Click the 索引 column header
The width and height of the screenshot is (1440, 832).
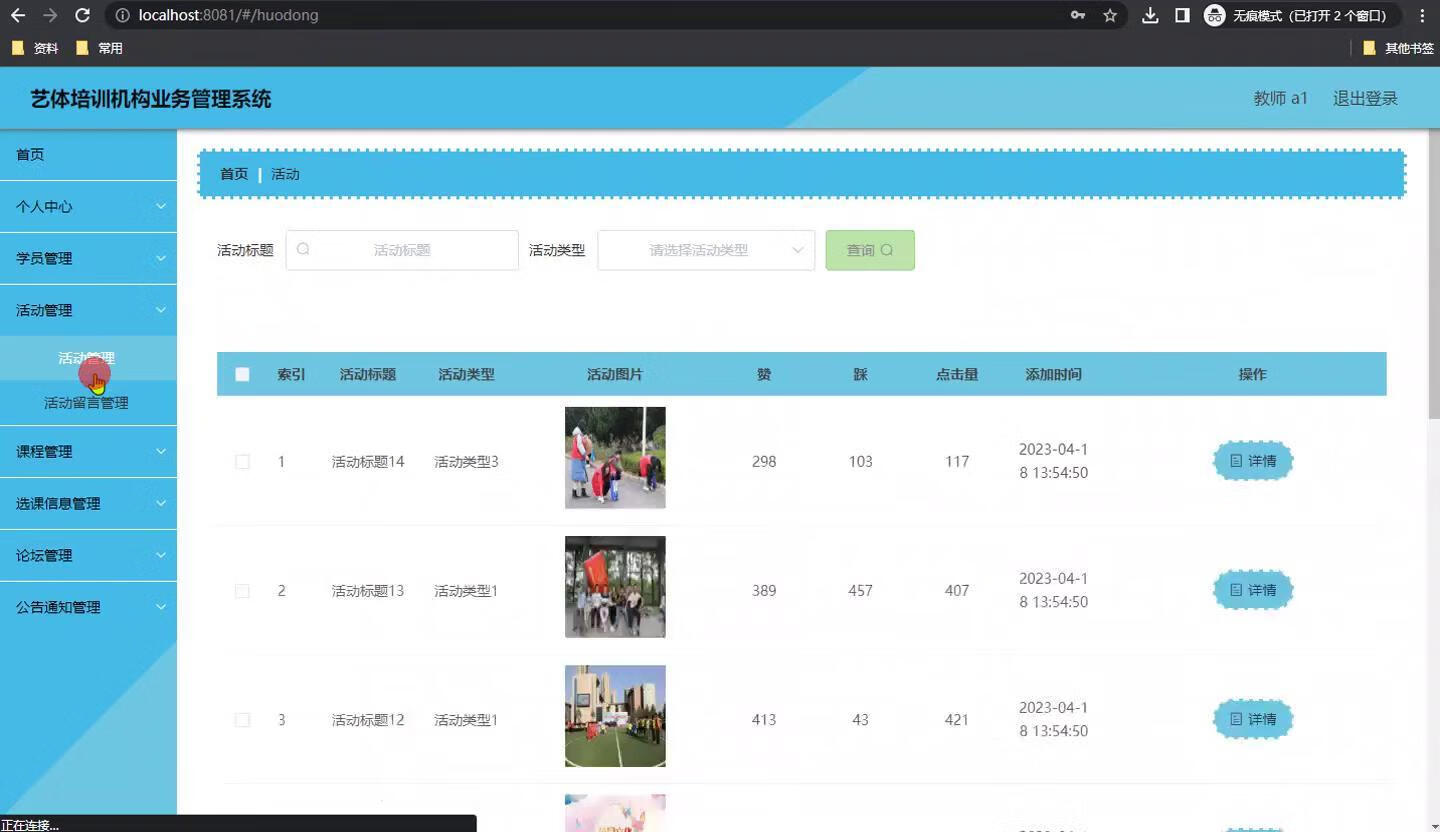pyautogui.click(x=291, y=374)
